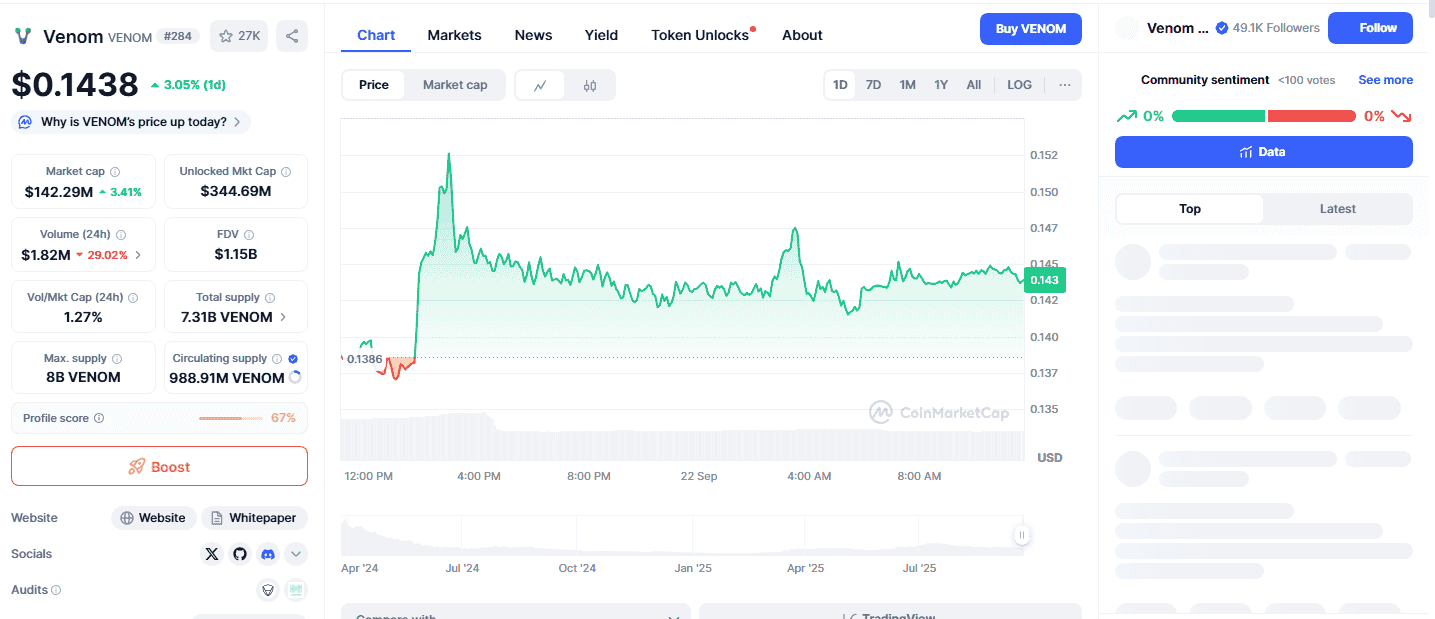The width and height of the screenshot is (1435, 619).
Task: Open the Venom Website link
Action: (154, 518)
